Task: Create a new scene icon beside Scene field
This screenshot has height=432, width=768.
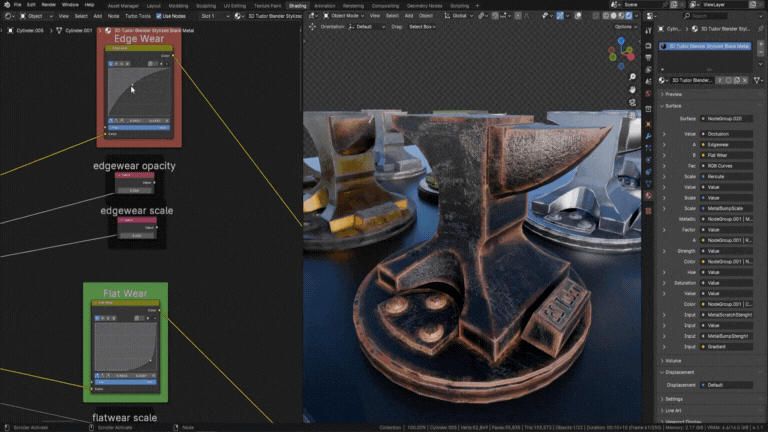Action: coord(674,4)
